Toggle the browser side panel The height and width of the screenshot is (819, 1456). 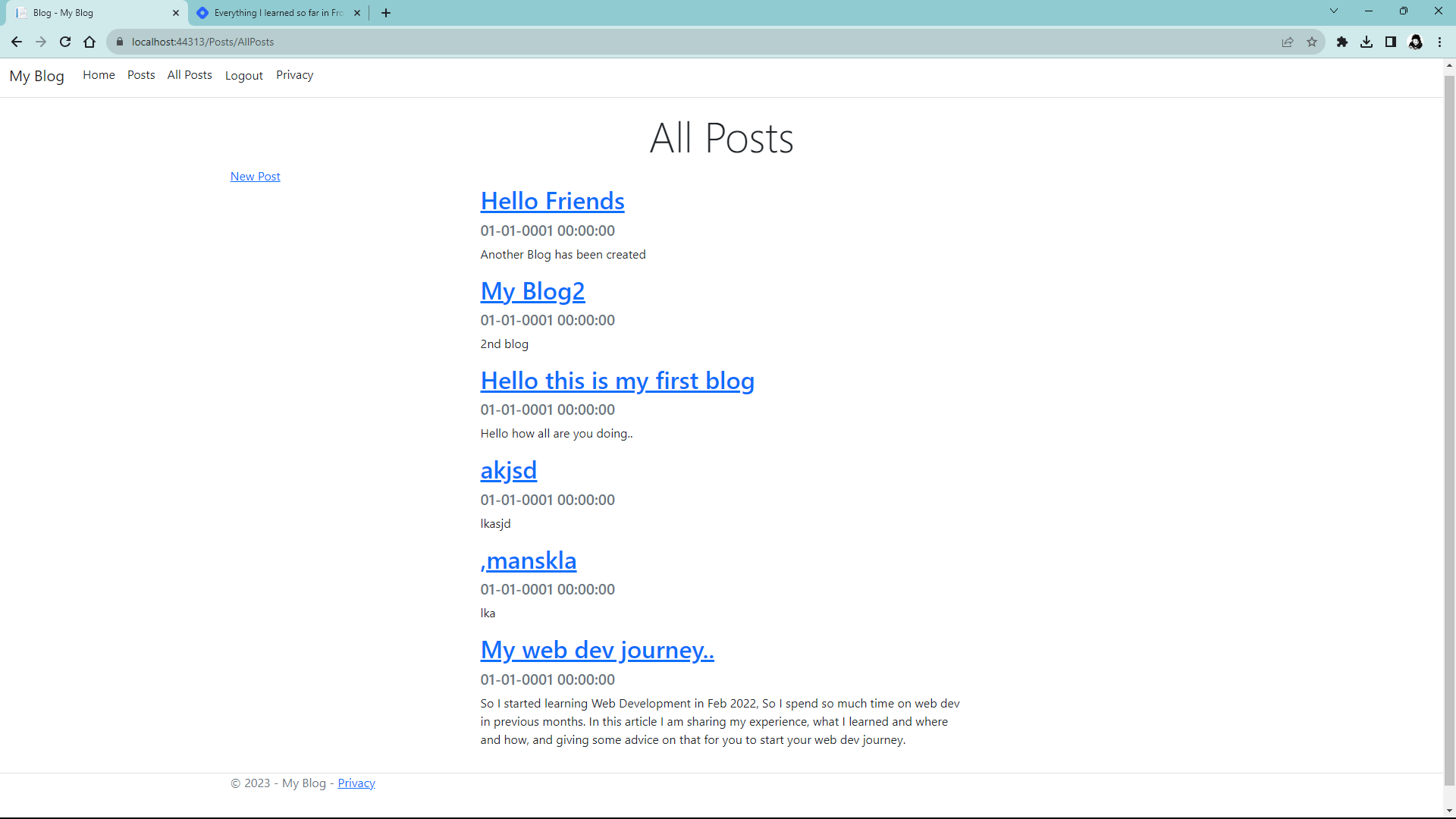pyautogui.click(x=1391, y=42)
